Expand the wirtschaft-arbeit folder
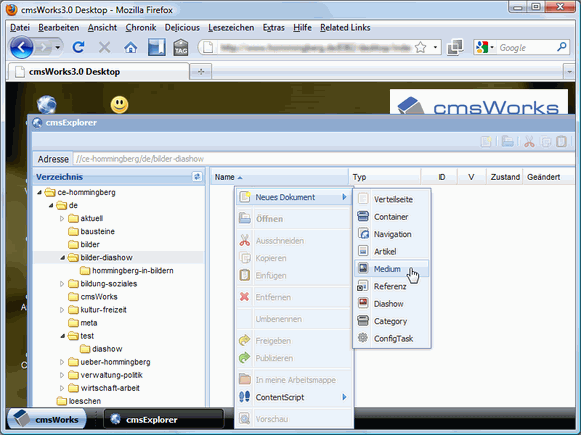This screenshot has height=435, width=581. [62, 388]
